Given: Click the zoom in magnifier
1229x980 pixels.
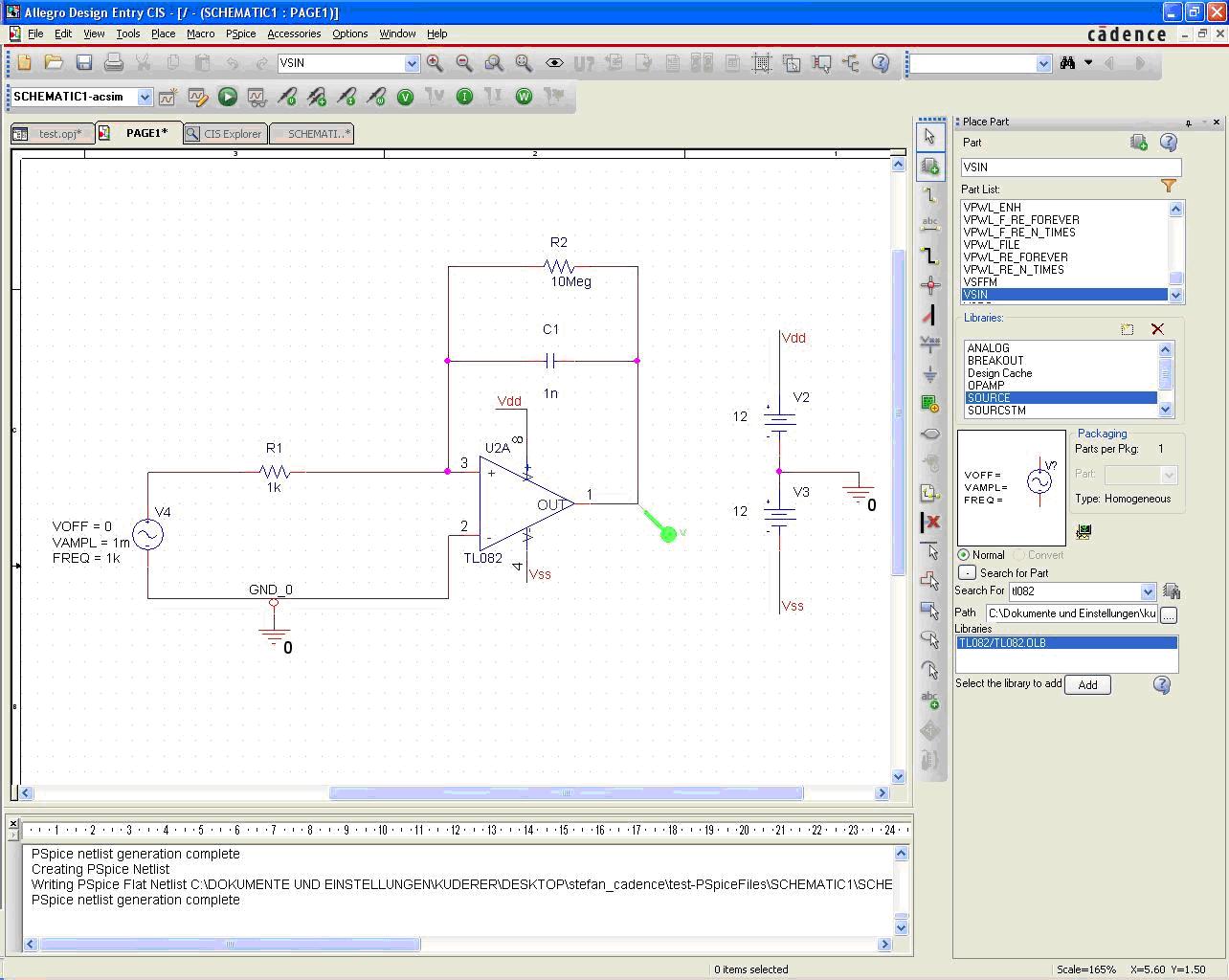Looking at the screenshot, I should [435, 63].
